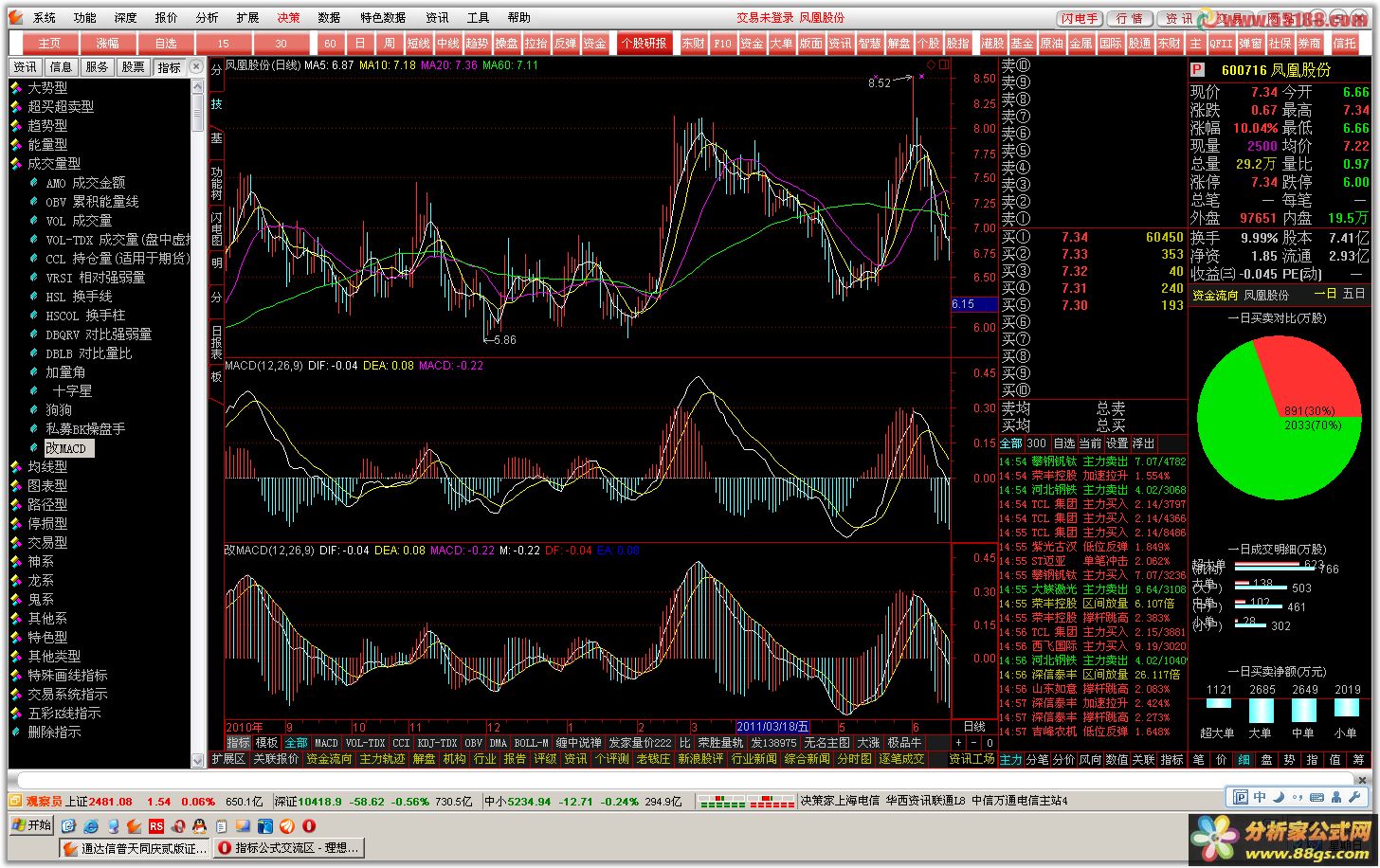Click 超大单 bar in 一日买卖净额
This screenshot has height=868, width=1380.
[1218, 703]
